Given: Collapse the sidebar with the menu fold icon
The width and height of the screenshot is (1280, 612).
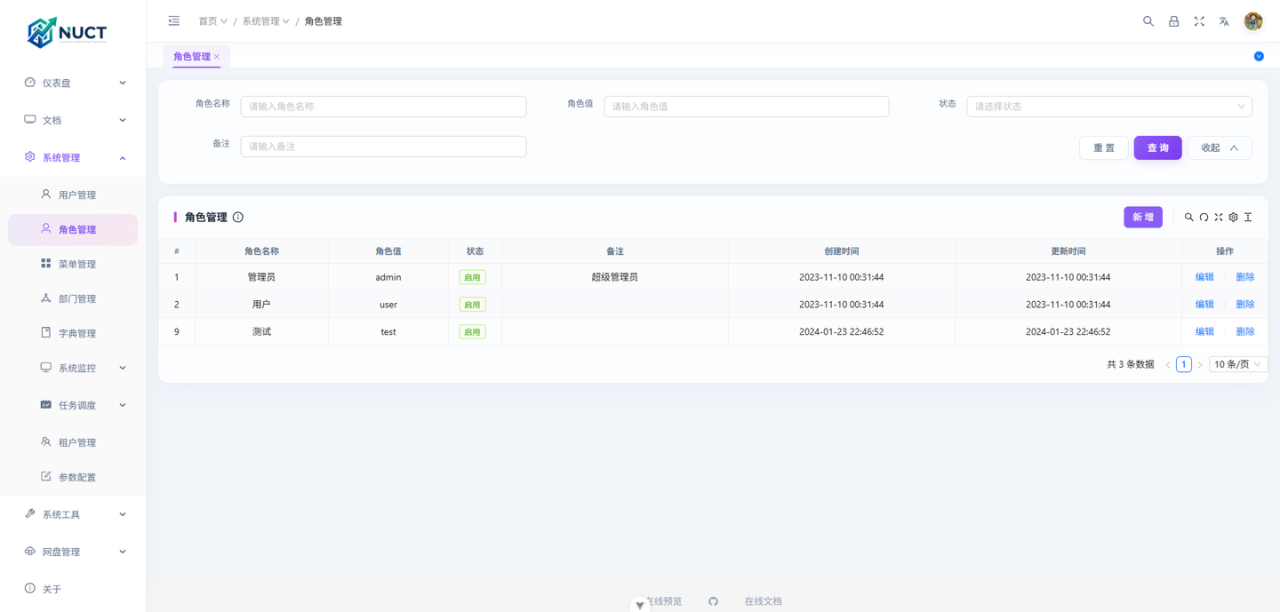Looking at the screenshot, I should click(x=174, y=21).
